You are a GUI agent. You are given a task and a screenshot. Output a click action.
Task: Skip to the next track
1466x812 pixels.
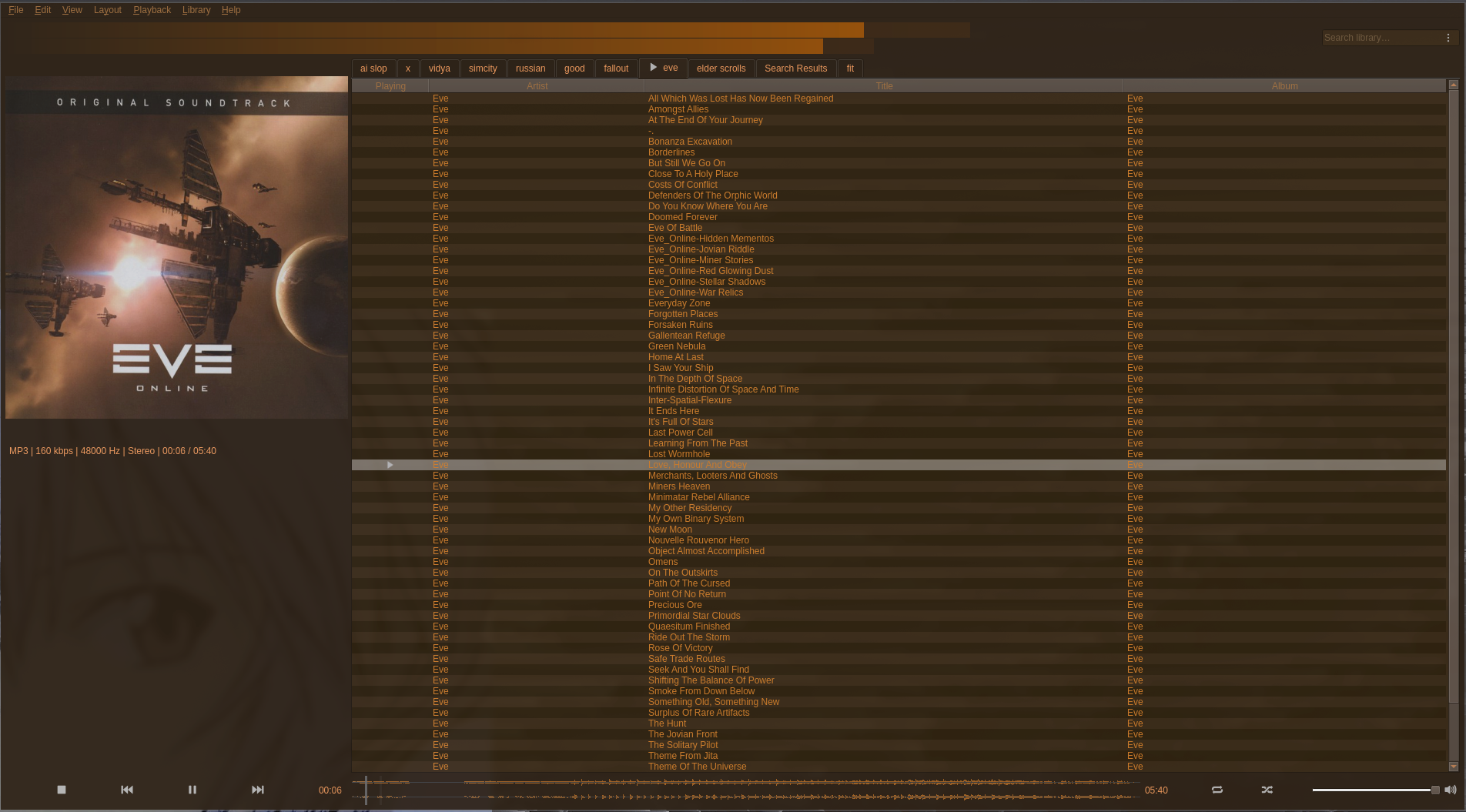coord(258,790)
